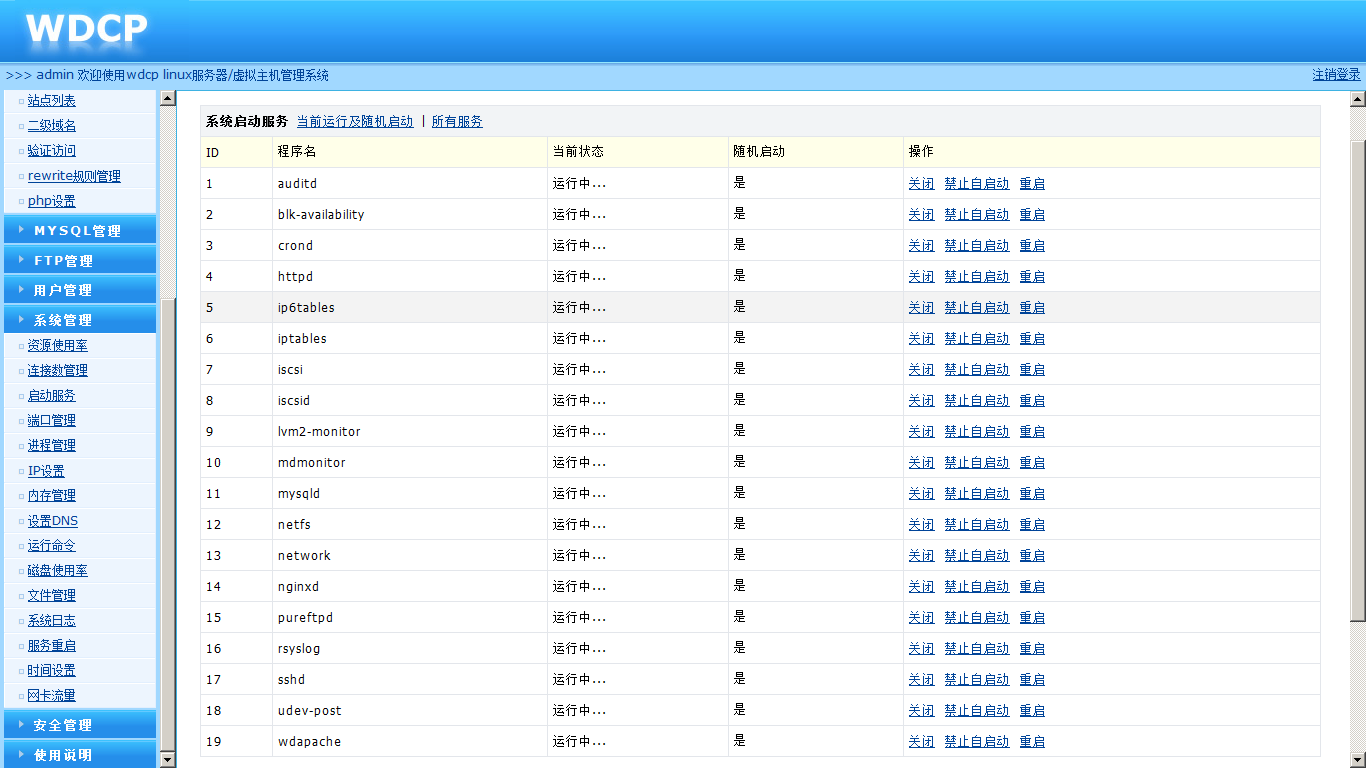The image size is (1366, 768).
Task: Open 服务重启 page
Action: coord(52,646)
